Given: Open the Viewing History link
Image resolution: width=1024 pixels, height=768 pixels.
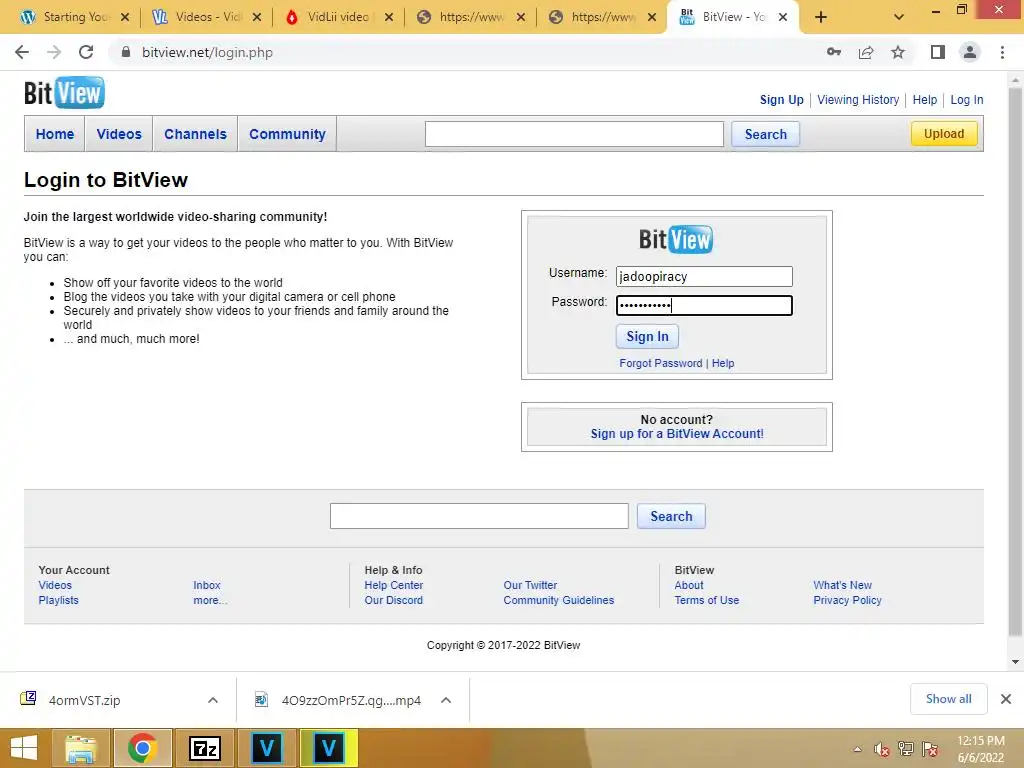Looking at the screenshot, I should (x=858, y=100).
